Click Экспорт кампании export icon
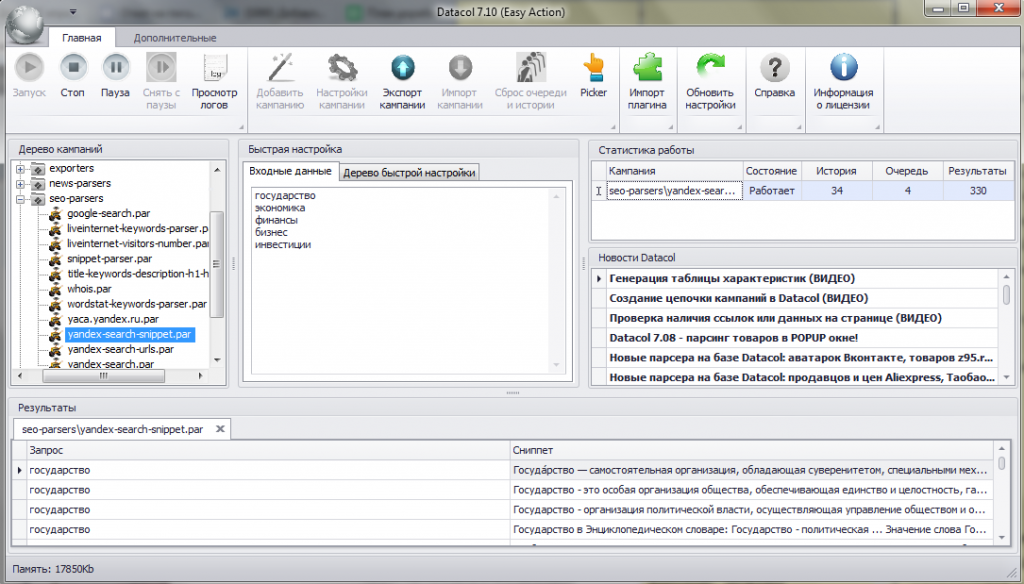This screenshot has width=1024, height=584. coord(403,69)
